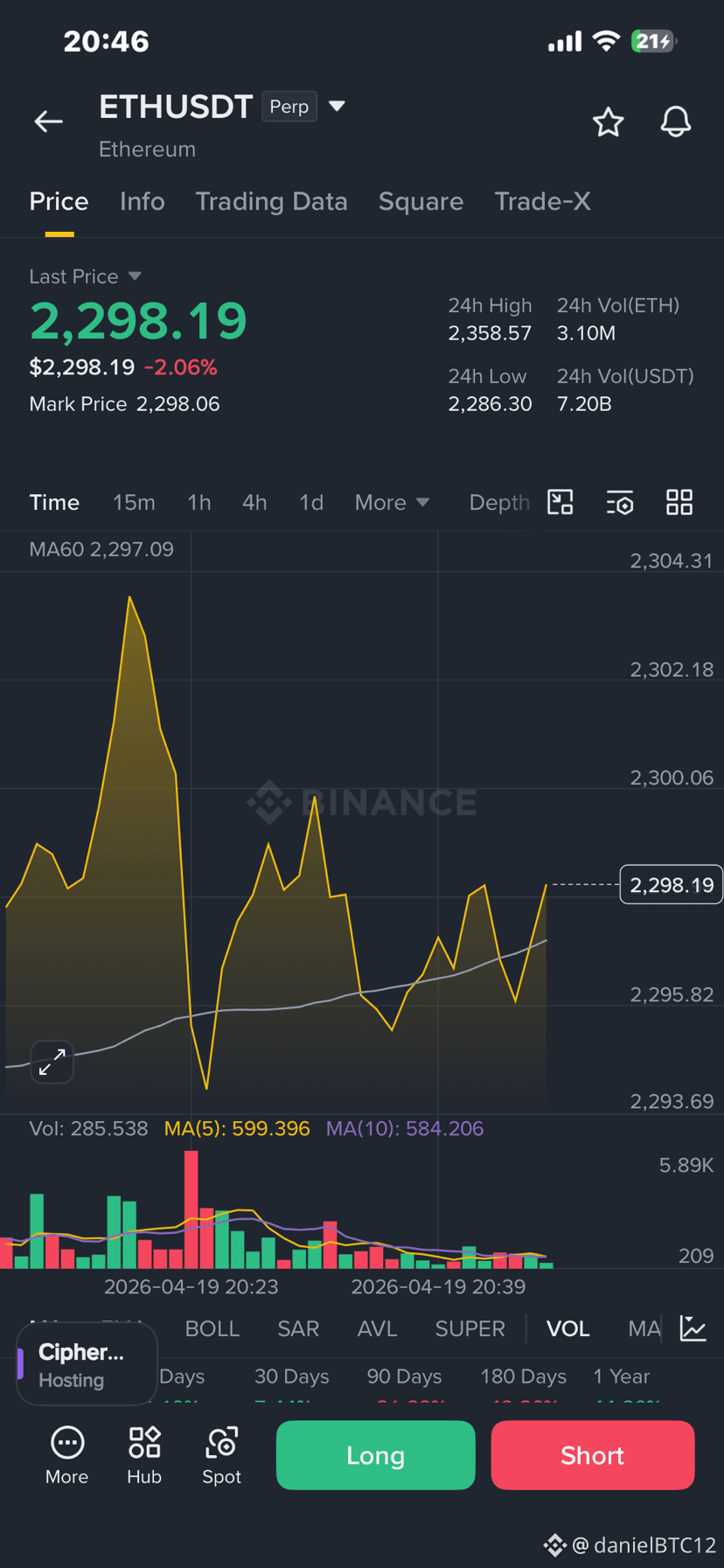
Task: Add ETHUSDT to favorites with star icon
Action: 609,122
